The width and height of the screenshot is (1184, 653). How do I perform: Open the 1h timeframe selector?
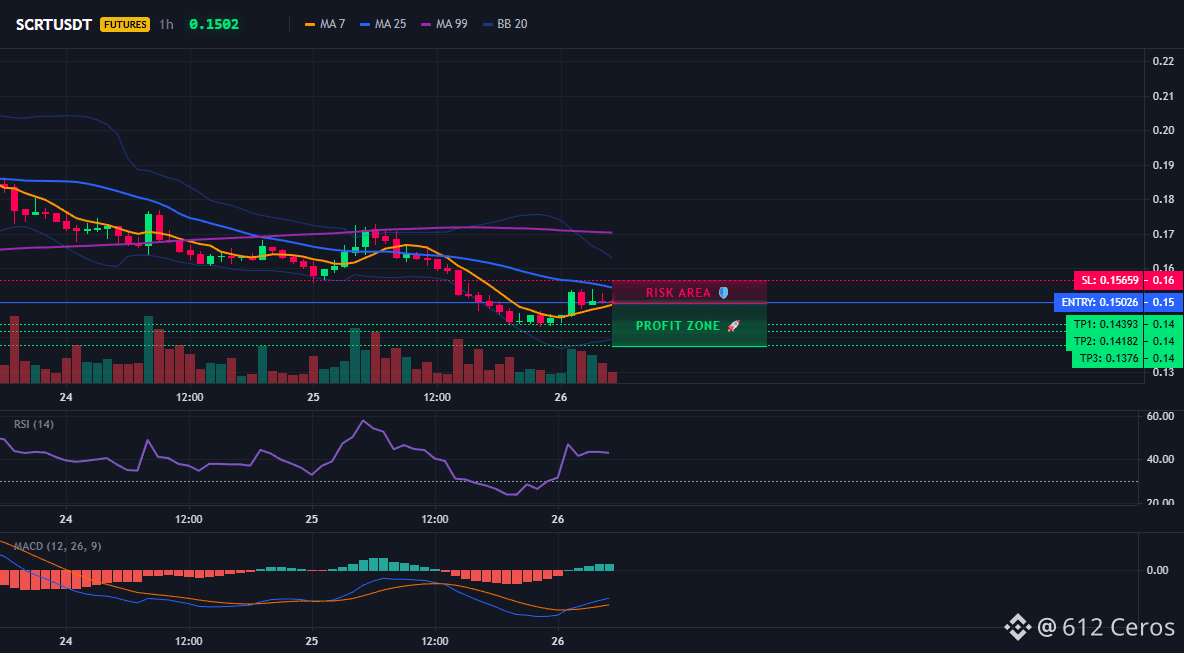166,24
